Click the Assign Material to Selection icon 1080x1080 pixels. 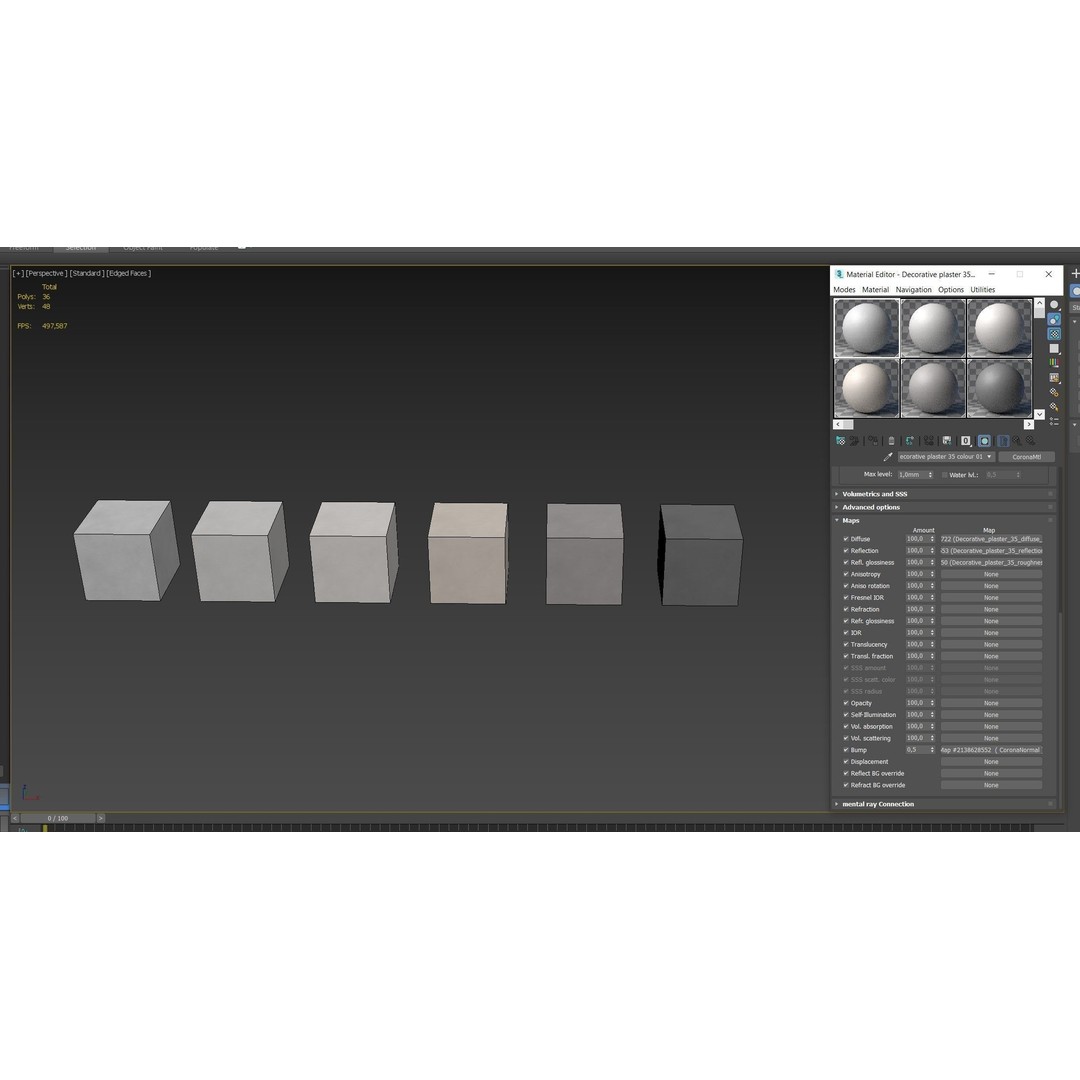click(872, 441)
